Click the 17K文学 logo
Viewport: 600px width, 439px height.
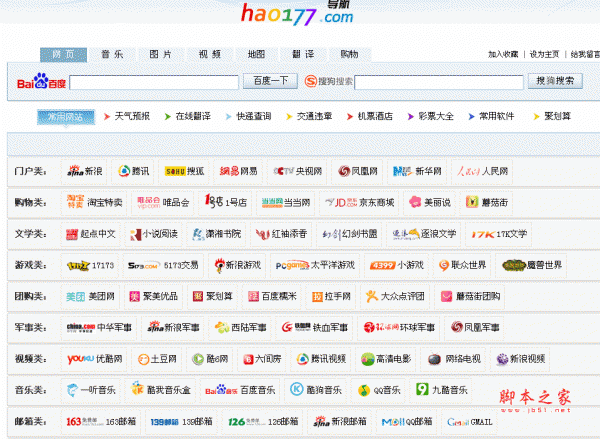pos(483,234)
